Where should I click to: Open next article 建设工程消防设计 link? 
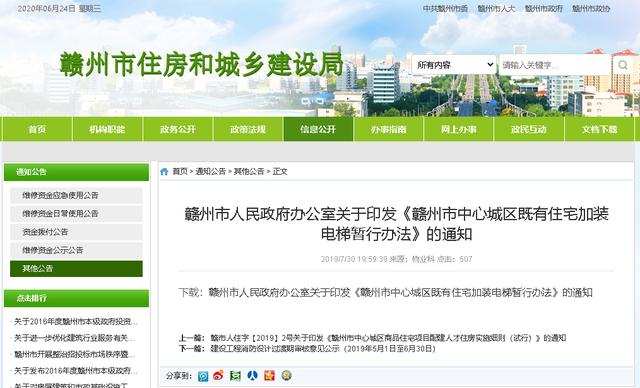[323, 349]
